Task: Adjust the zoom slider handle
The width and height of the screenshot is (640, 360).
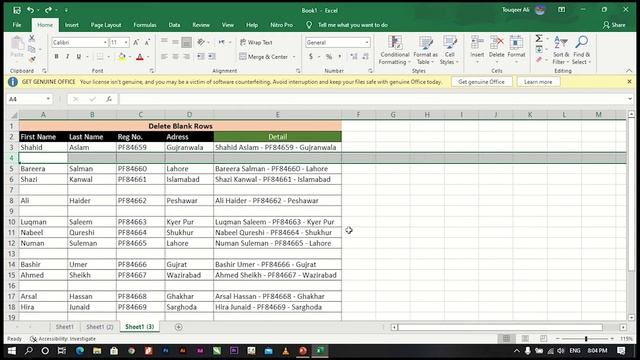Action: point(586,339)
